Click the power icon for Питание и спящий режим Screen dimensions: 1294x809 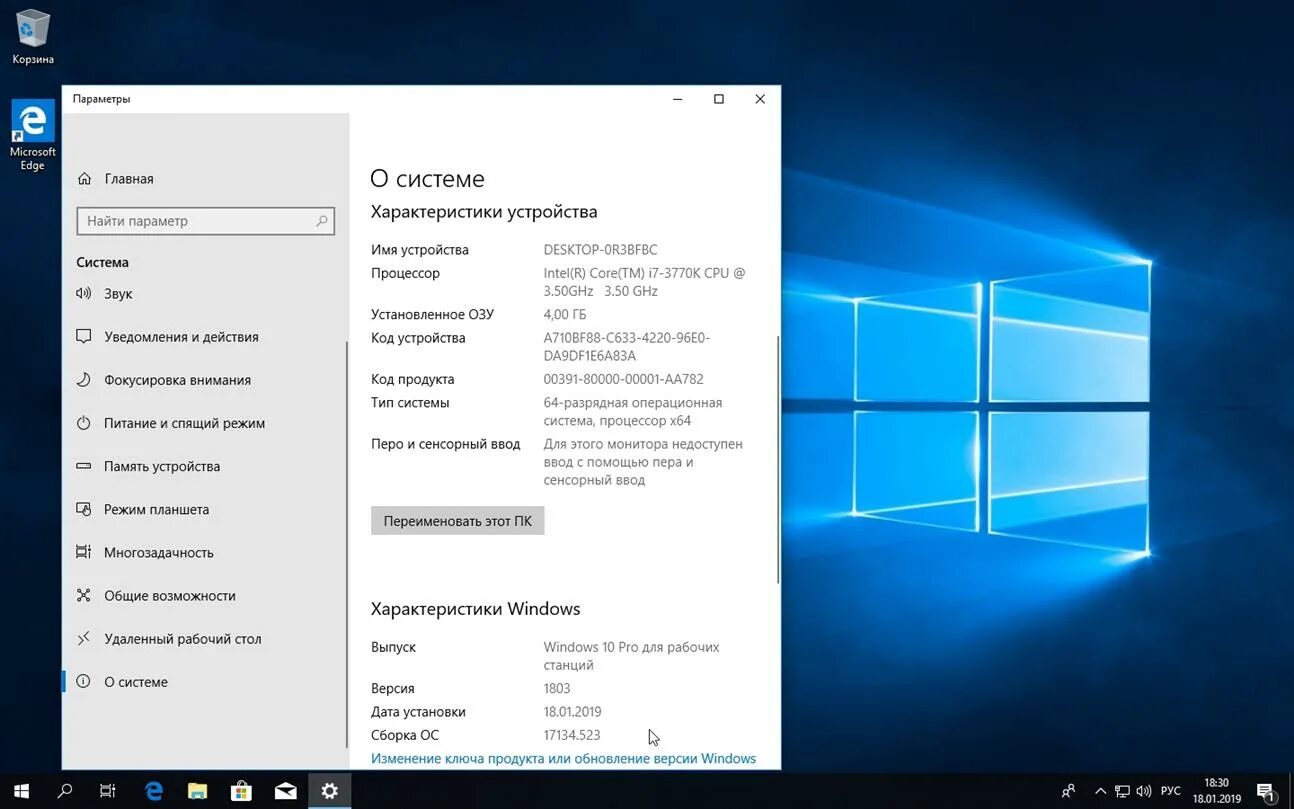(84, 423)
